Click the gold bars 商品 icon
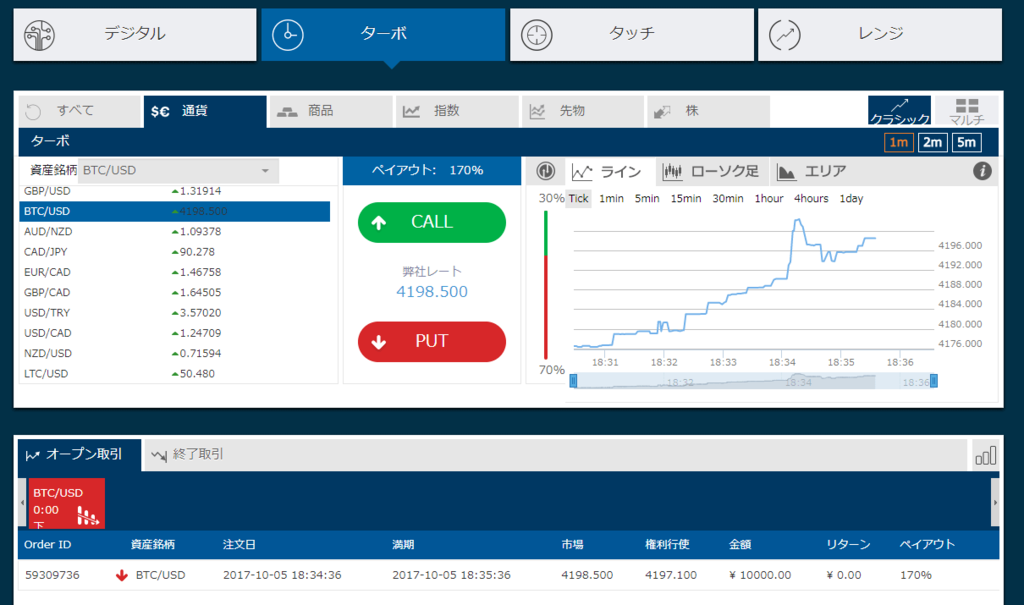Viewport: 1024px width, 605px height. pyautogui.click(x=287, y=112)
